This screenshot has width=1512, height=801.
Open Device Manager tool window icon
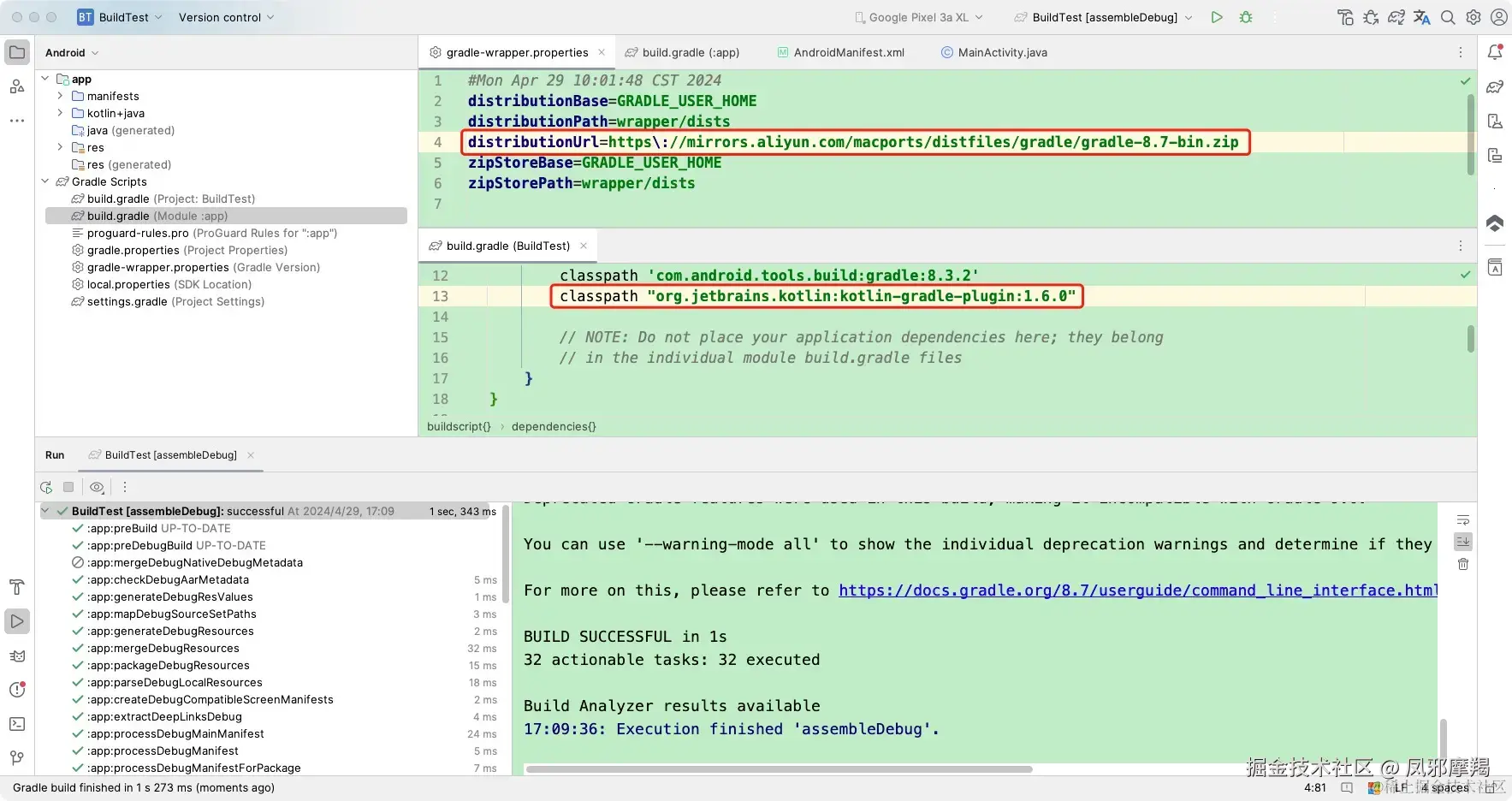[x=1495, y=121]
